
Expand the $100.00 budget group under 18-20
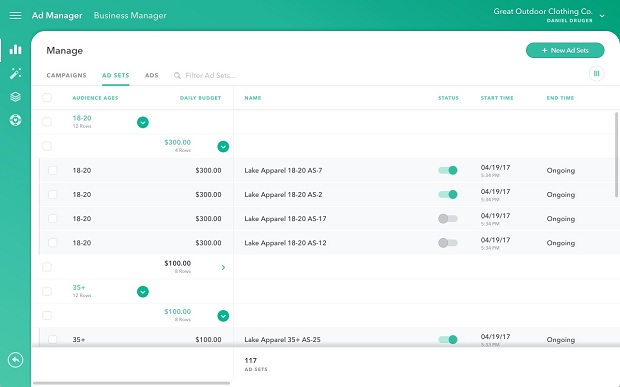click(223, 268)
